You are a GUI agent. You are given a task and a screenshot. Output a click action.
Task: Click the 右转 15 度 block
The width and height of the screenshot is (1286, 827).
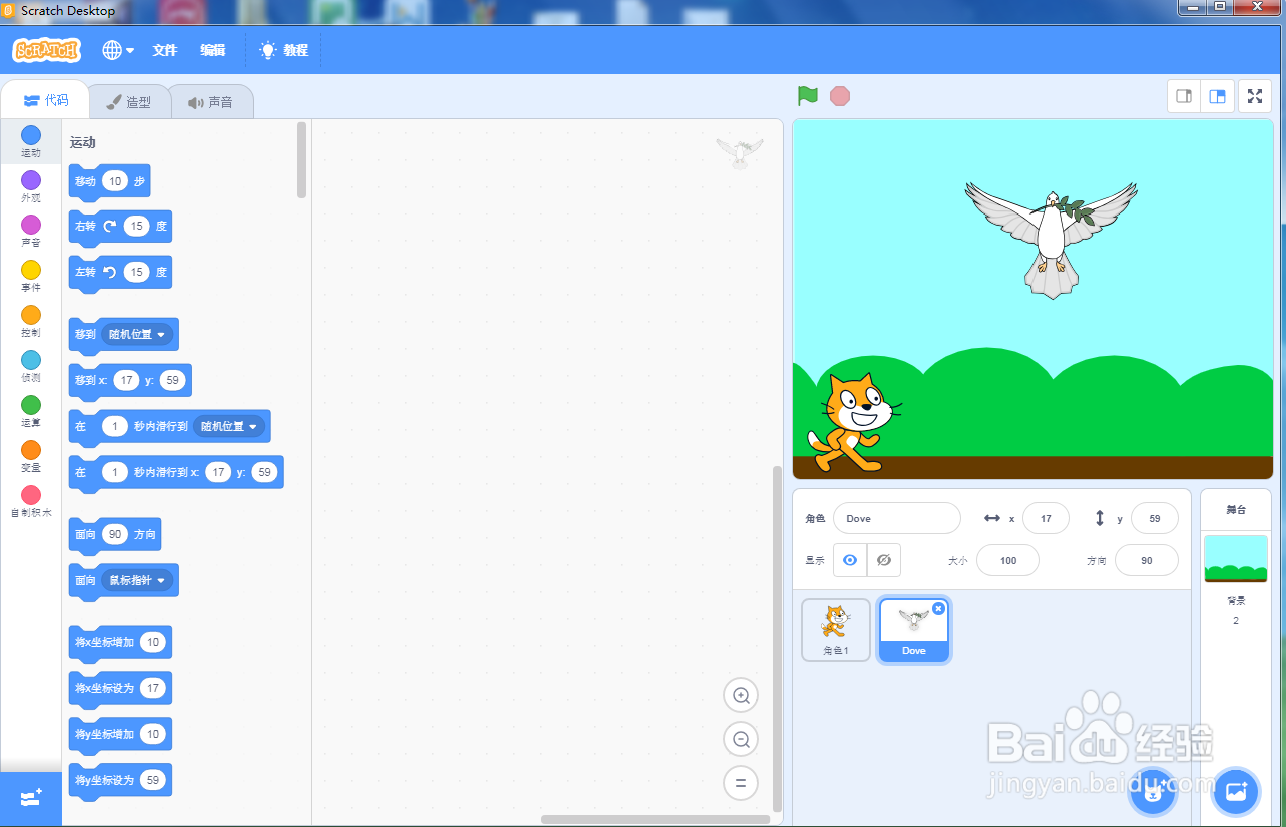(120, 227)
